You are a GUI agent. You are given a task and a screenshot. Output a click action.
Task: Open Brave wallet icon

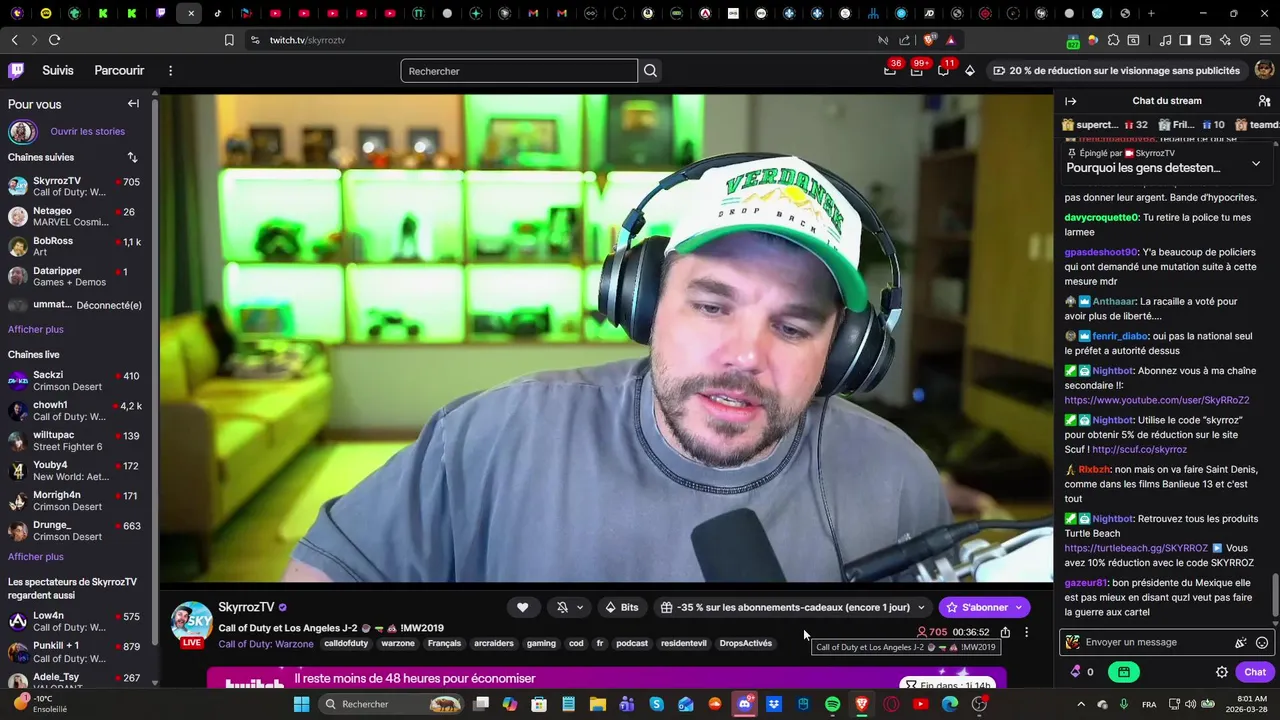[x=1205, y=40]
